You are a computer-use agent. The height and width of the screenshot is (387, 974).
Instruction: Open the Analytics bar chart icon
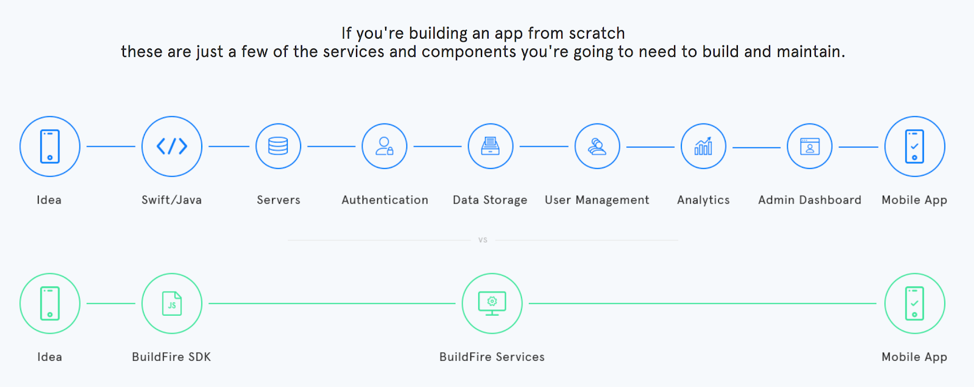point(703,147)
